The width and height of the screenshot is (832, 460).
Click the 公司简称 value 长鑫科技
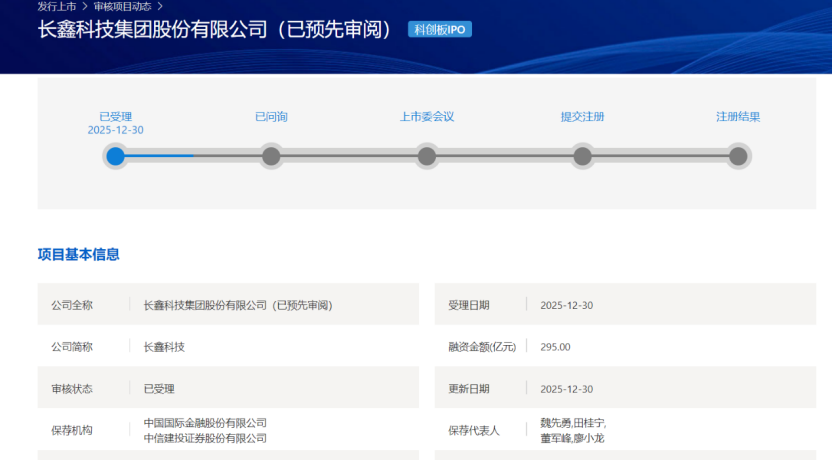[164, 347]
